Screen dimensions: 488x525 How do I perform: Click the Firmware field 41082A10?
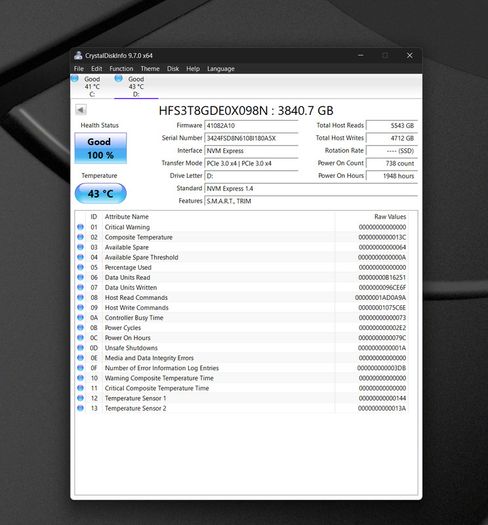pyautogui.click(x=251, y=126)
